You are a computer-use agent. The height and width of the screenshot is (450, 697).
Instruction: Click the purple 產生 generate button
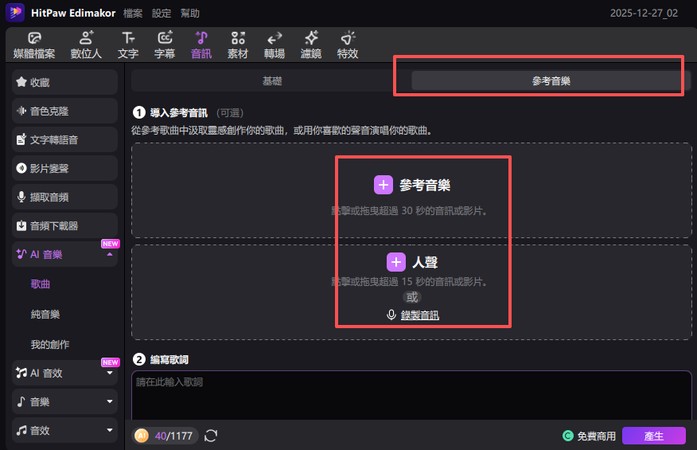(x=653, y=436)
